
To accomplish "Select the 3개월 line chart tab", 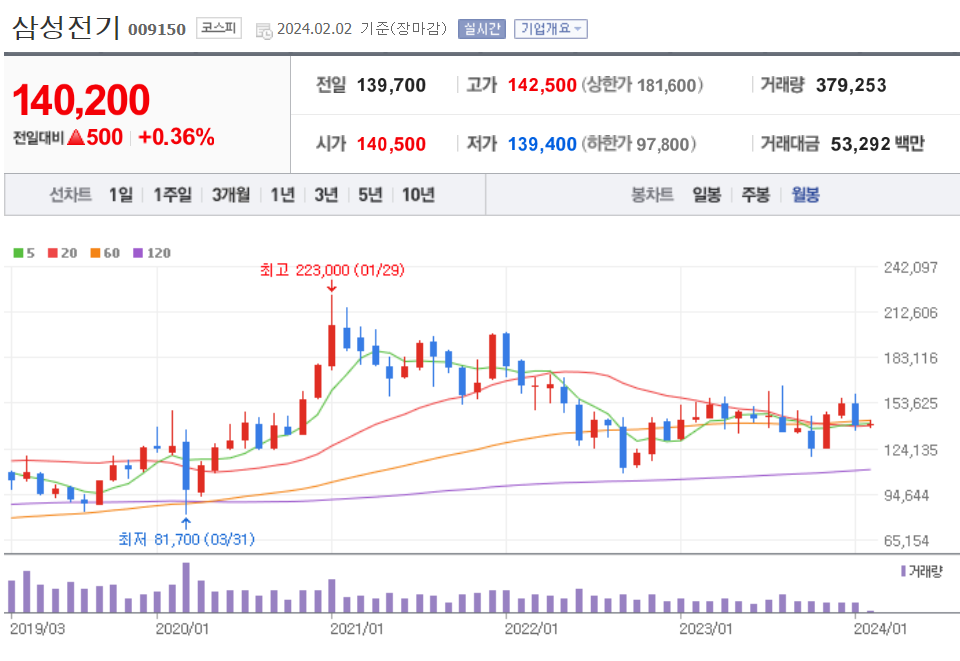I will tap(231, 195).
